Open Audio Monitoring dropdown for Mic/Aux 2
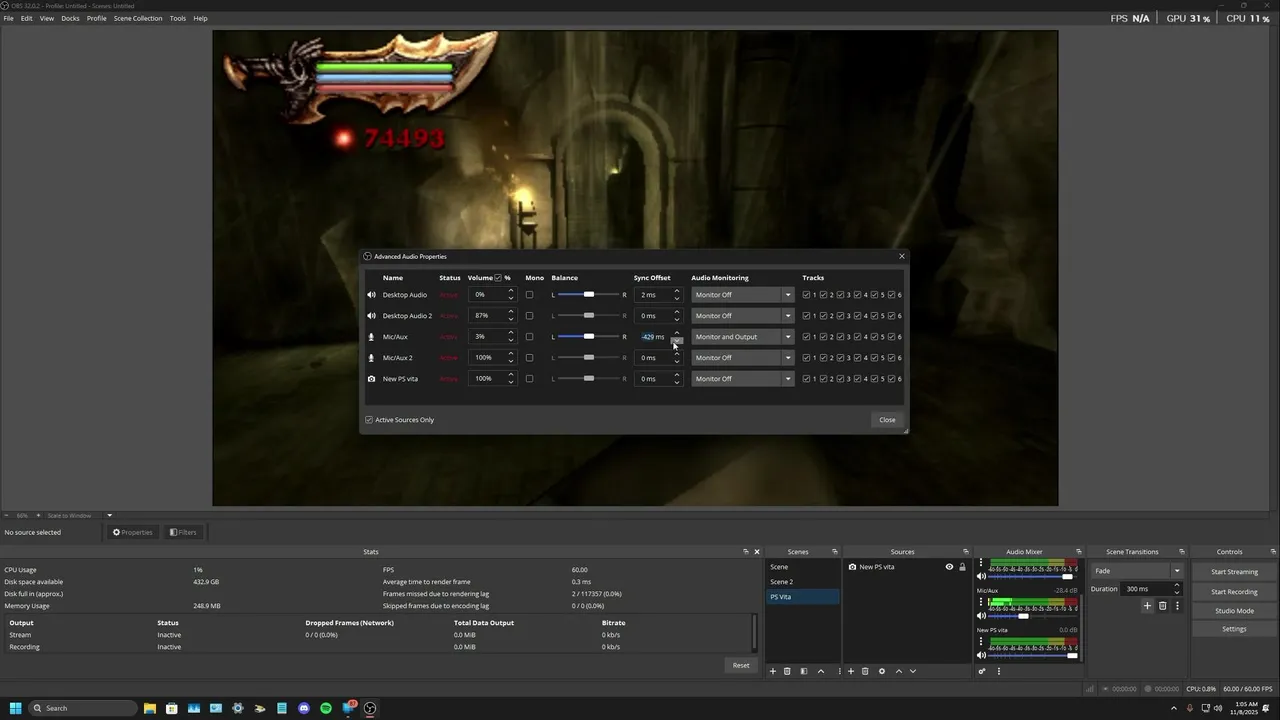Viewport: 1280px width, 720px height. click(x=743, y=358)
